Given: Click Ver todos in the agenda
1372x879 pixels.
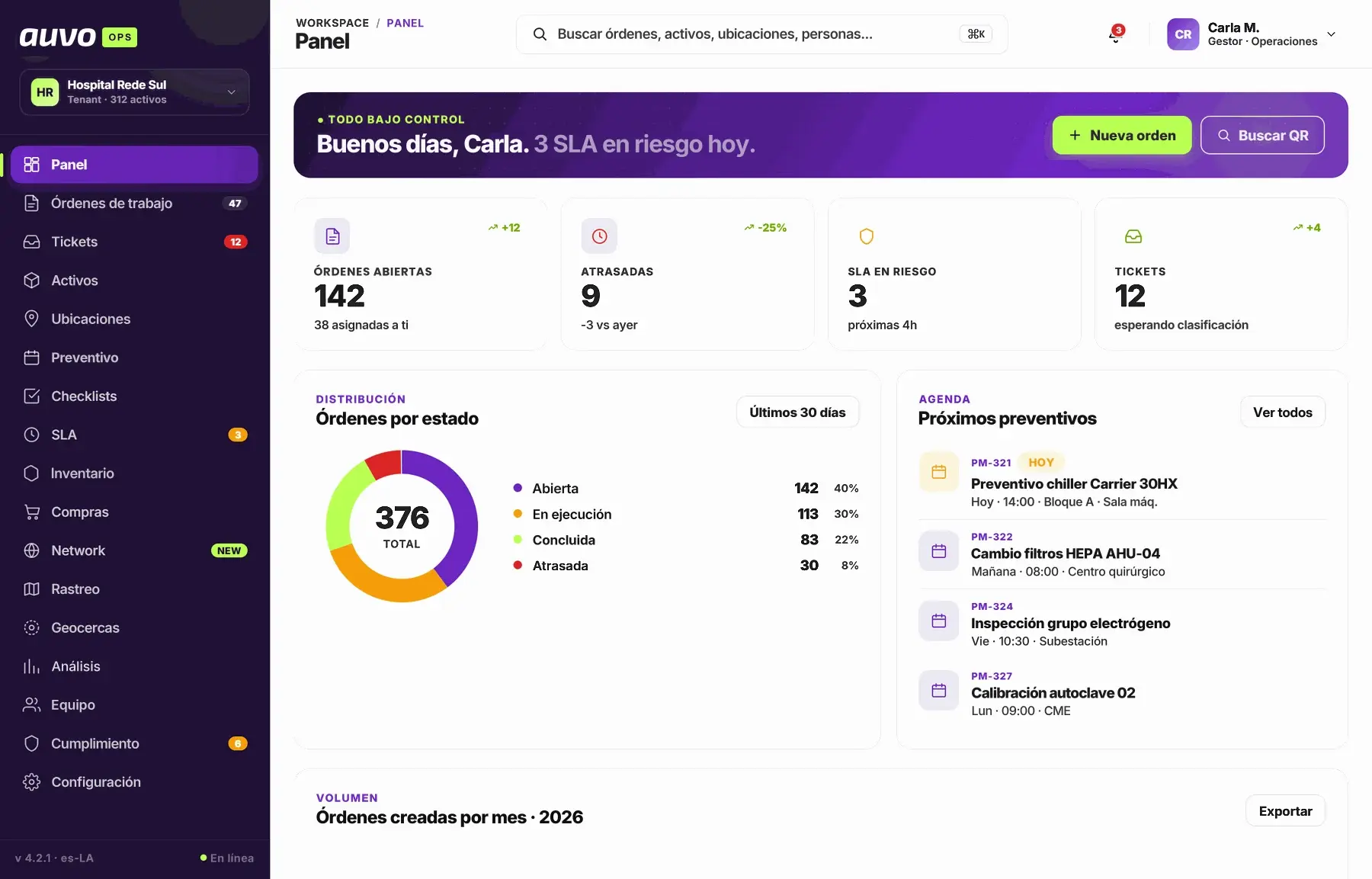Looking at the screenshot, I should click(1283, 412).
